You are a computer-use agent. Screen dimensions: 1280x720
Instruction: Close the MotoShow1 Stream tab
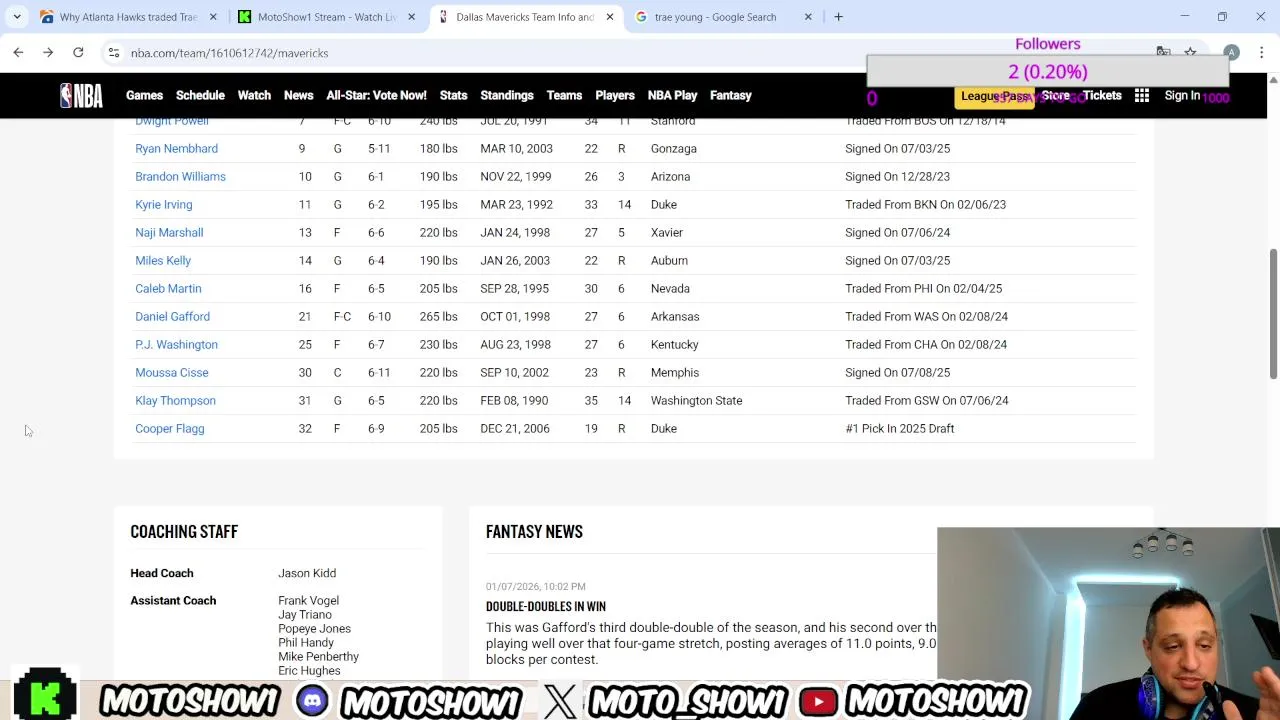tap(411, 17)
